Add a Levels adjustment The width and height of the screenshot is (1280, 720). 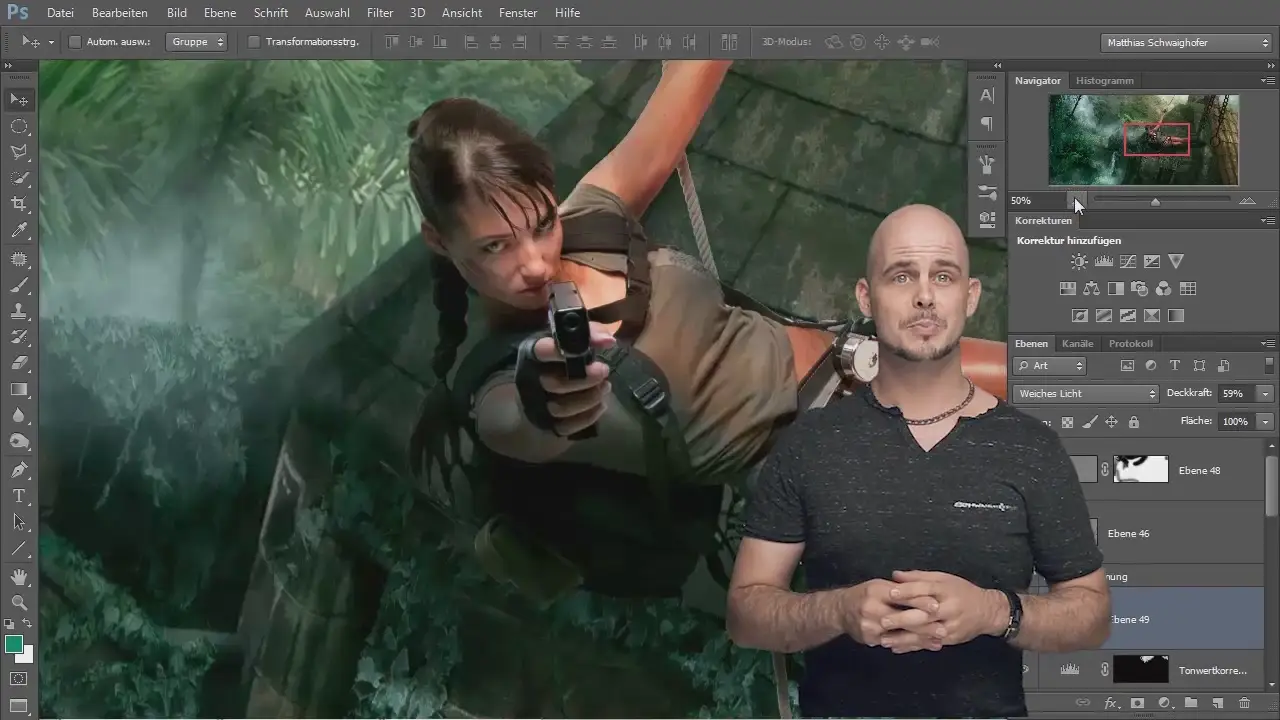(x=1104, y=262)
